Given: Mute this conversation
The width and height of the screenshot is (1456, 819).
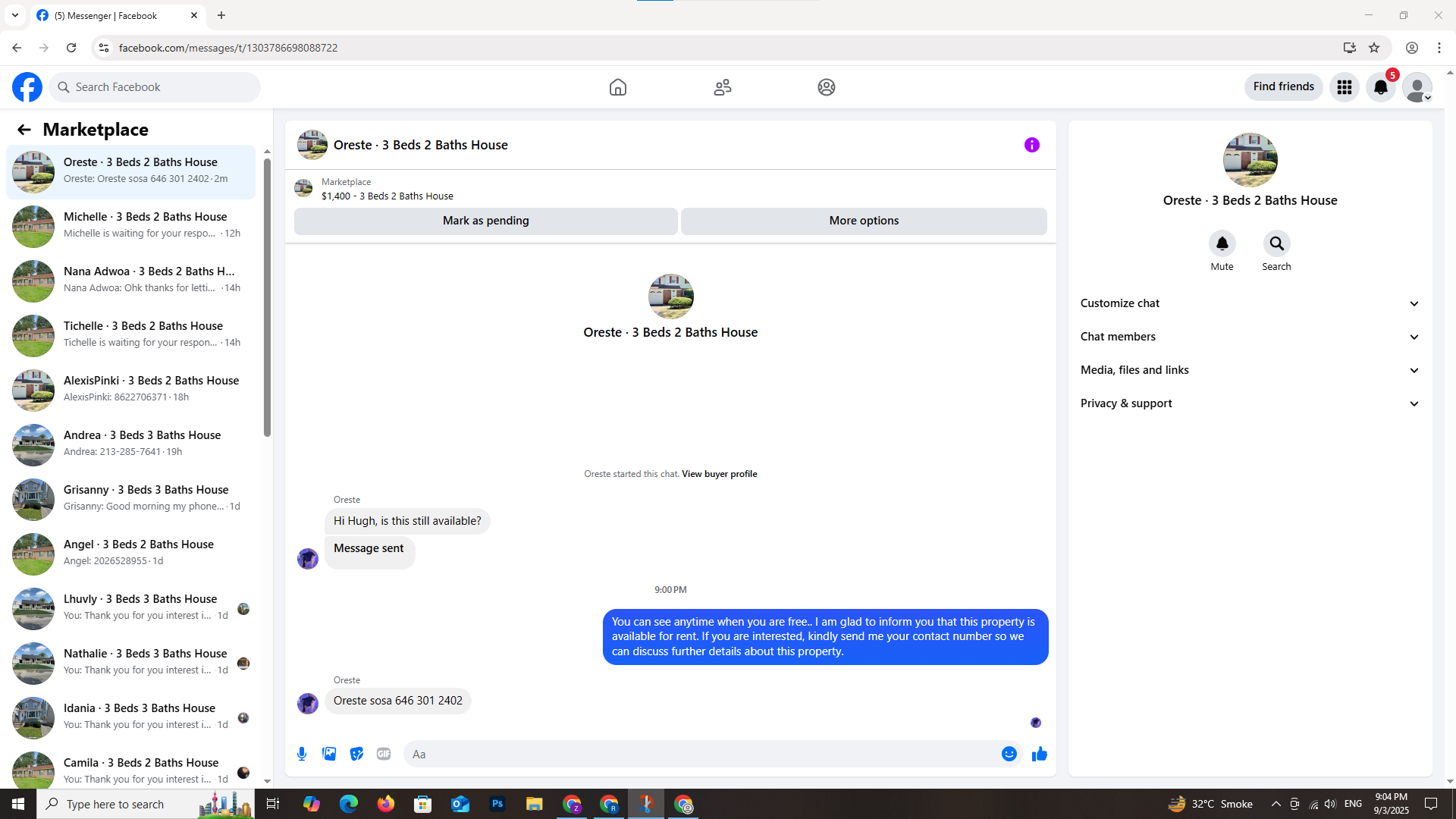Looking at the screenshot, I should coord(1222,243).
